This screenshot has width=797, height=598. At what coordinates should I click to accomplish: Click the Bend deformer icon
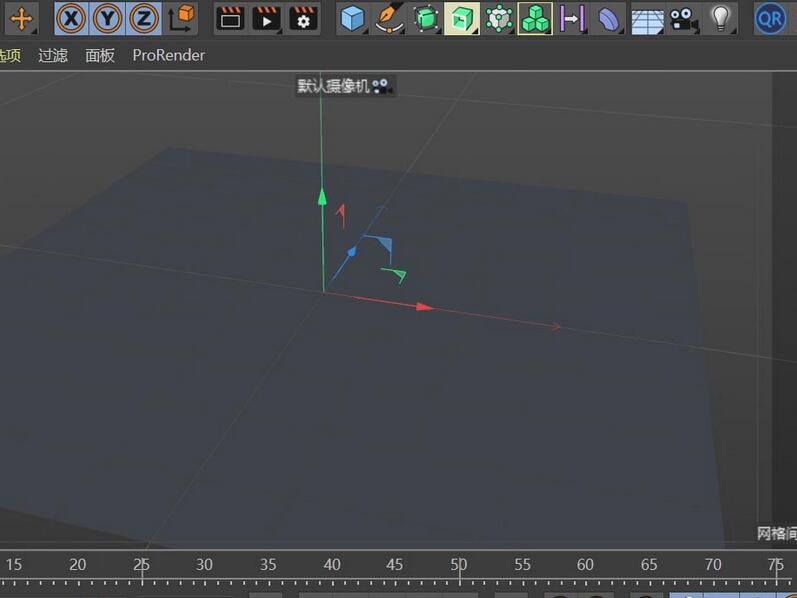pyautogui.click(x=609, y=18)
